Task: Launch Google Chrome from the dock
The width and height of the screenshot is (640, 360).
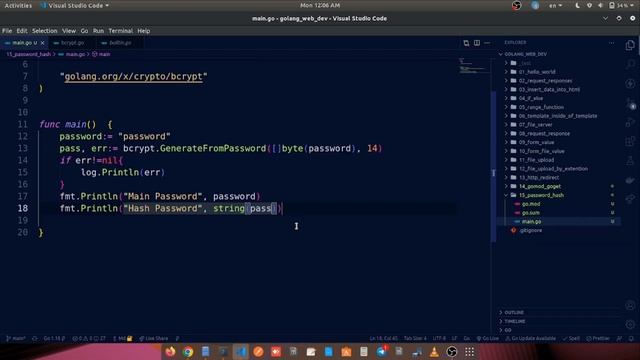Action: (x=188, y=351)
